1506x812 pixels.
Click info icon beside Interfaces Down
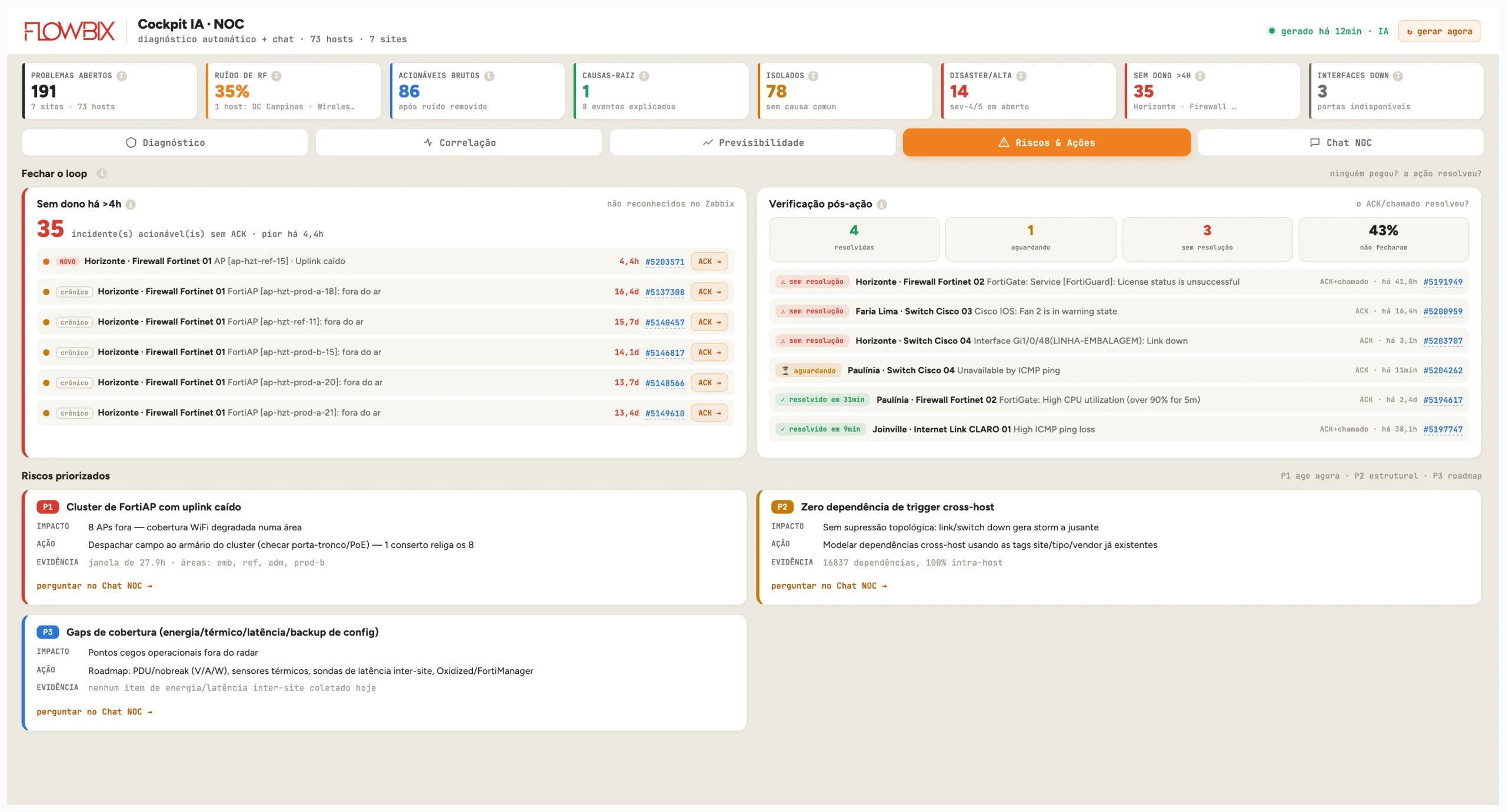tap(1398, 76)
